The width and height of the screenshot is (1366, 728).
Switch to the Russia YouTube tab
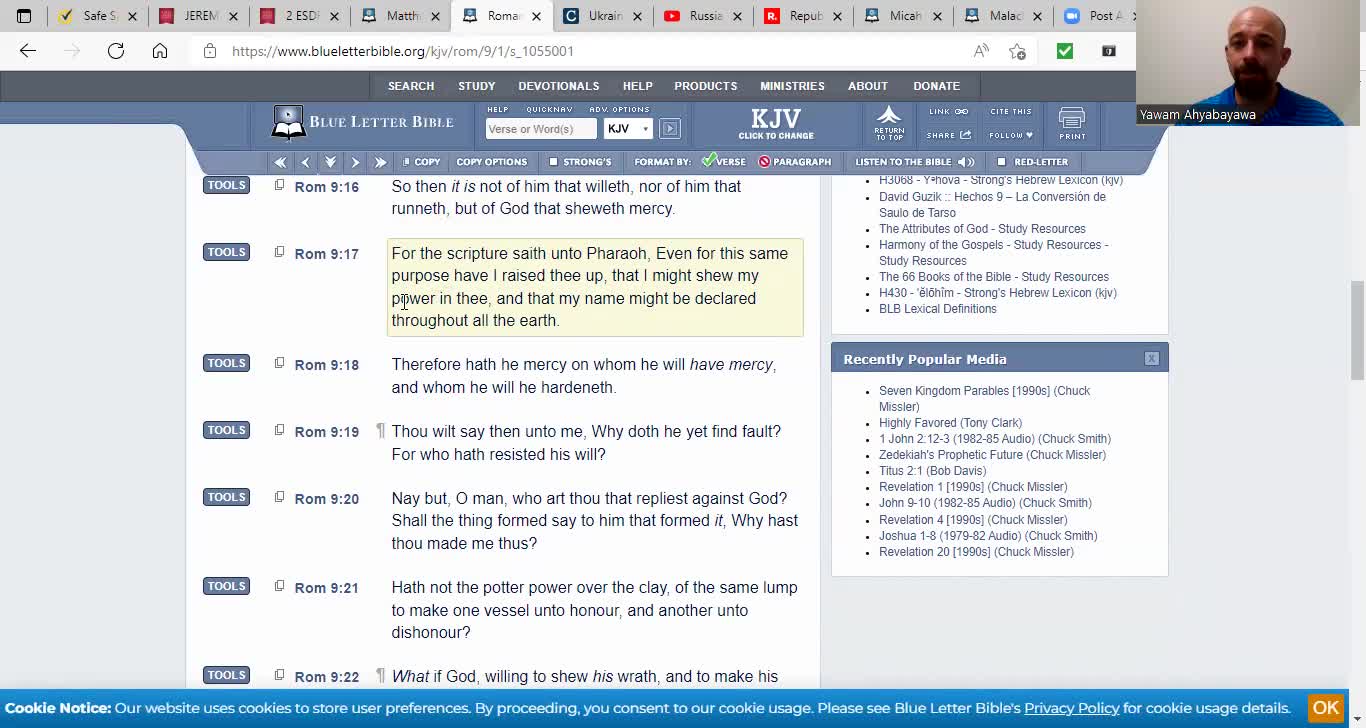coord(703,16)
